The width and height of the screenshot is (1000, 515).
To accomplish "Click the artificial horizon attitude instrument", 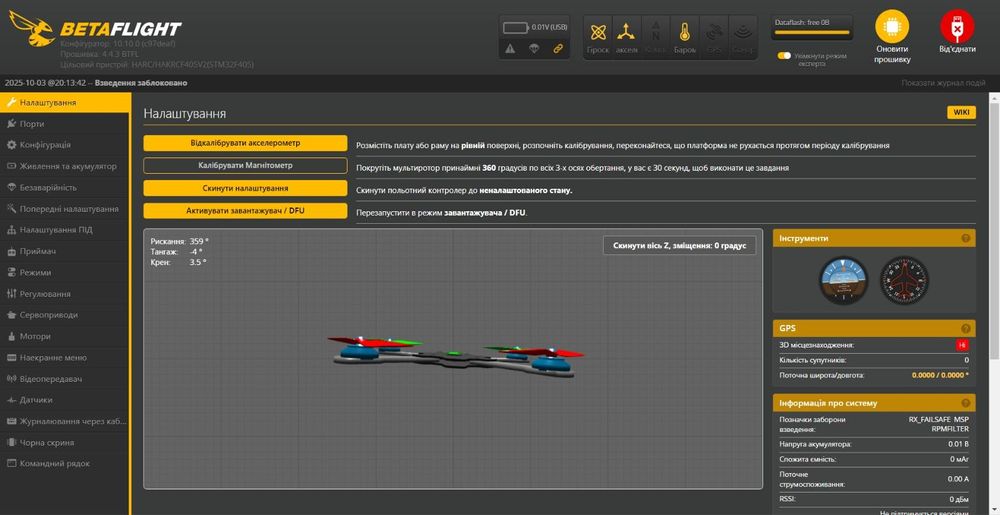I will tap(844, 280).
